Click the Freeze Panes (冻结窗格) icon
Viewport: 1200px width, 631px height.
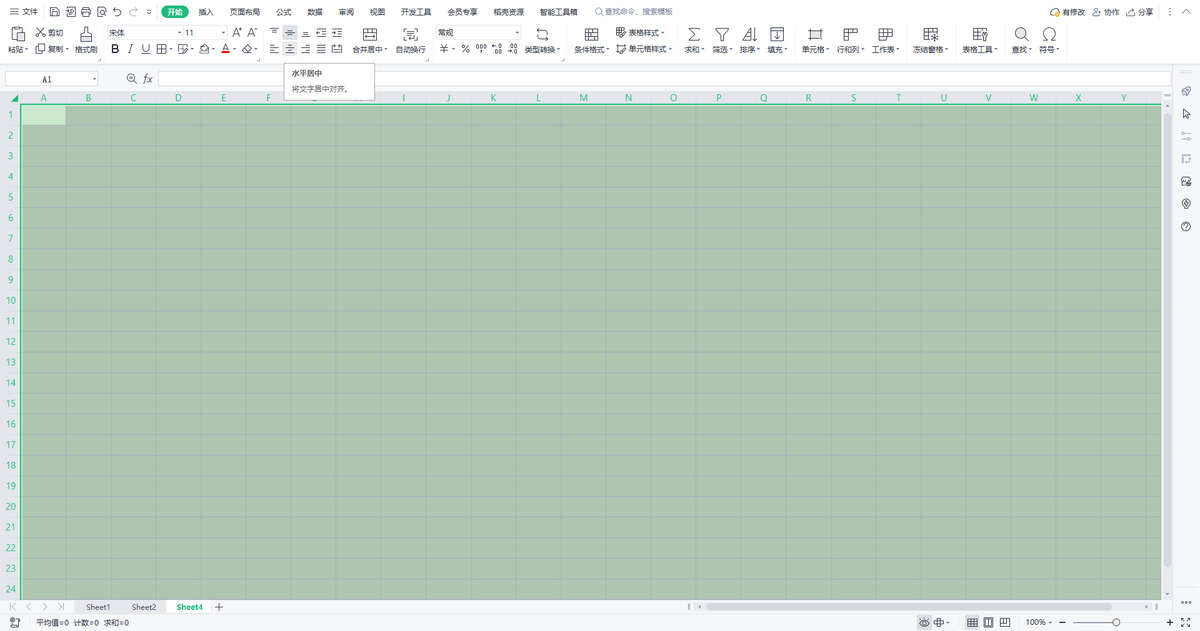pyautogui.click(x=930, y=34)
